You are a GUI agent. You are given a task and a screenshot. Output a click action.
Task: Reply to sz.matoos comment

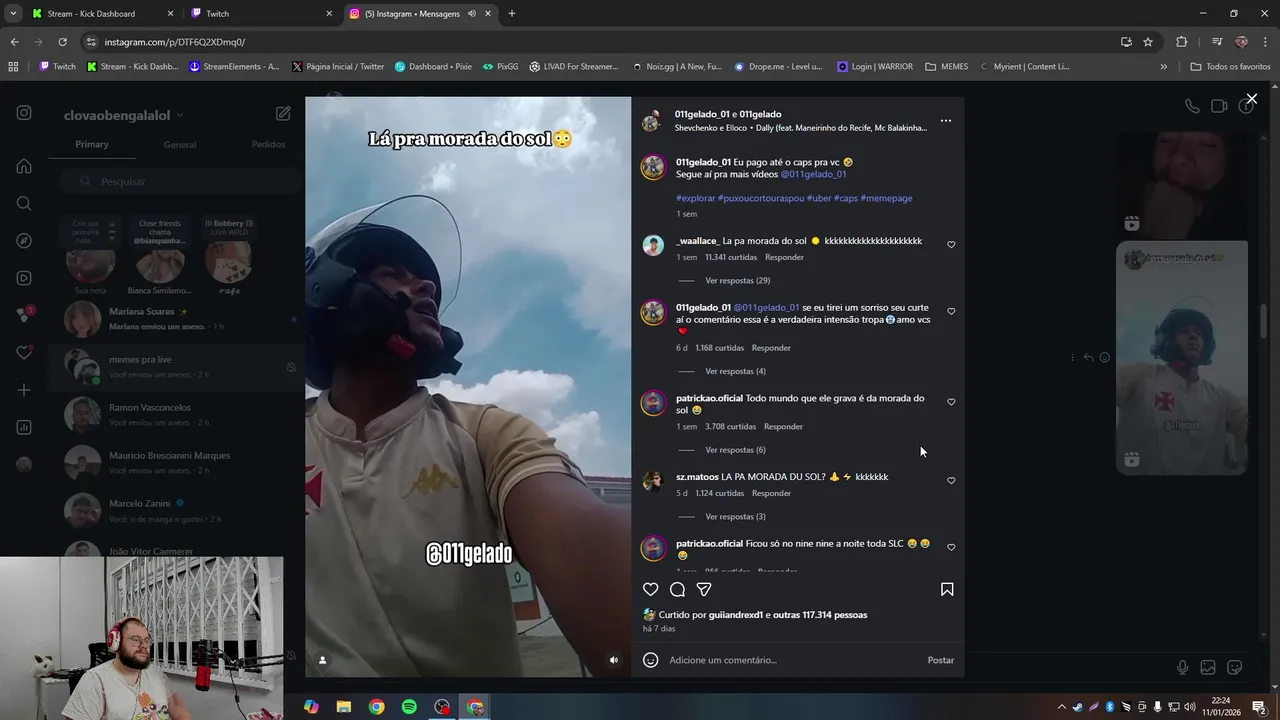tap(771, 493)
